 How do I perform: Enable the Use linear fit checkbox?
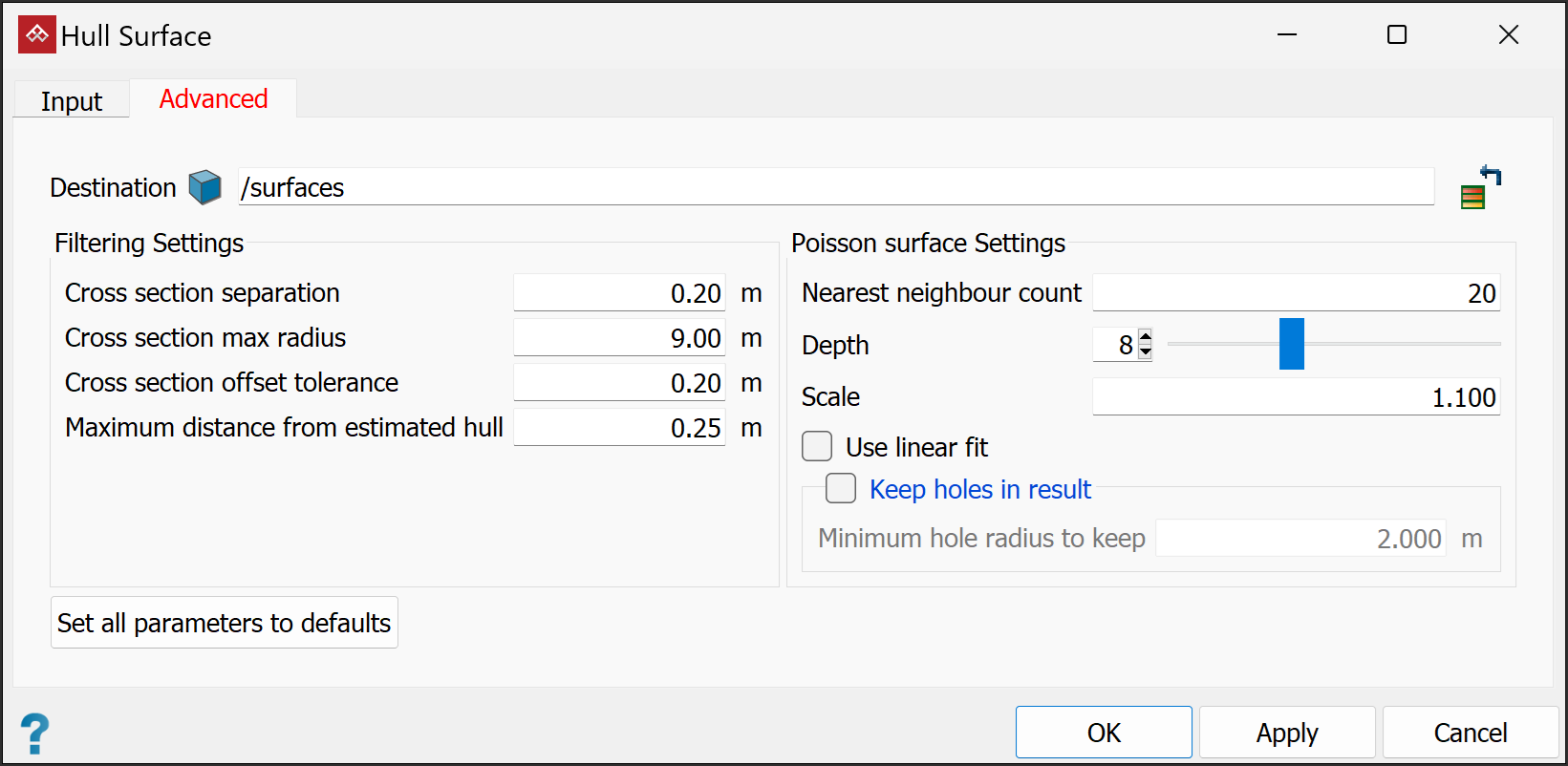pyautogui.click(x=817, y=446)
